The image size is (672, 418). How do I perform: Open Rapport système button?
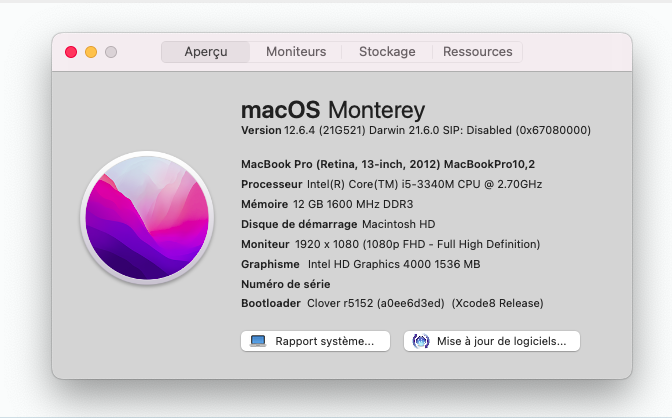tap(315, 341)
